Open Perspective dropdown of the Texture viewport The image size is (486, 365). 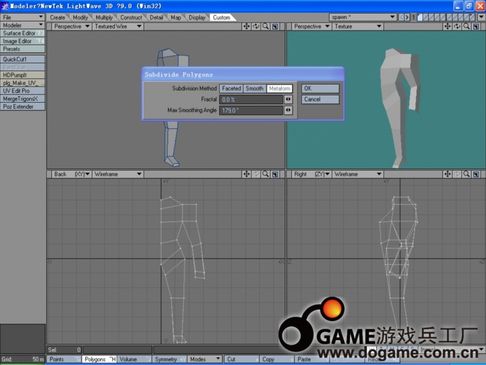tap(311, 26)
